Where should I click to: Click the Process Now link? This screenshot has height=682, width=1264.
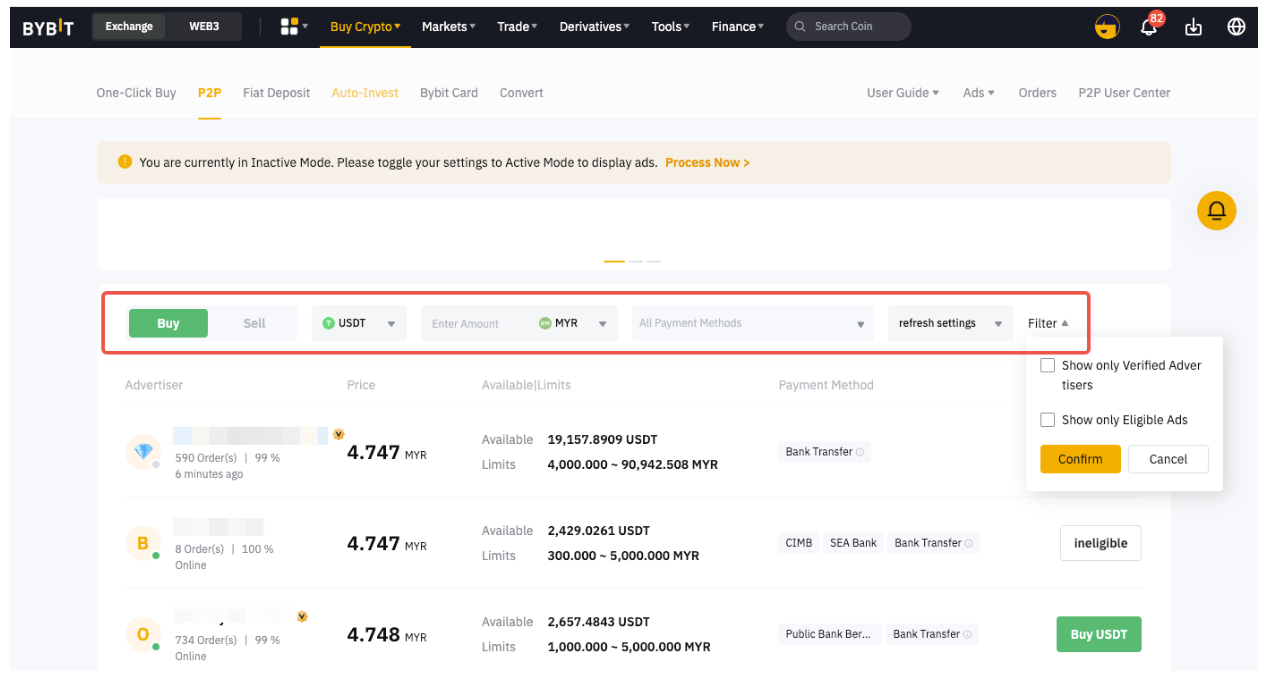(707, 162)
